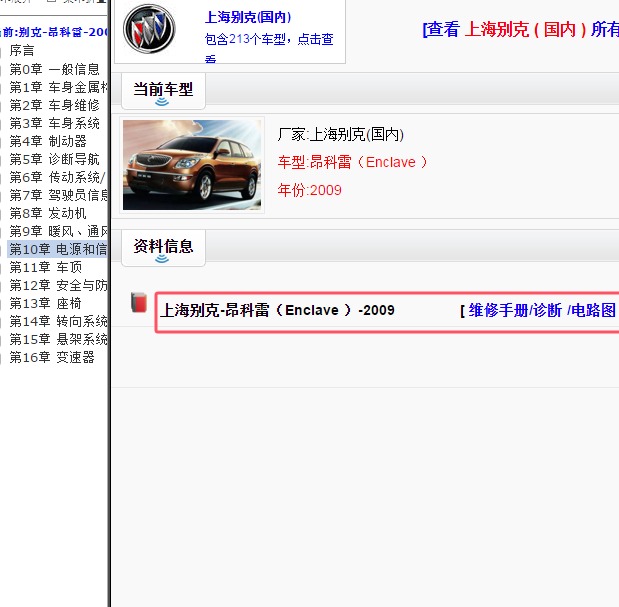
Task: Open the 维修手册/诊断/电路图 link
Action: 542,310
